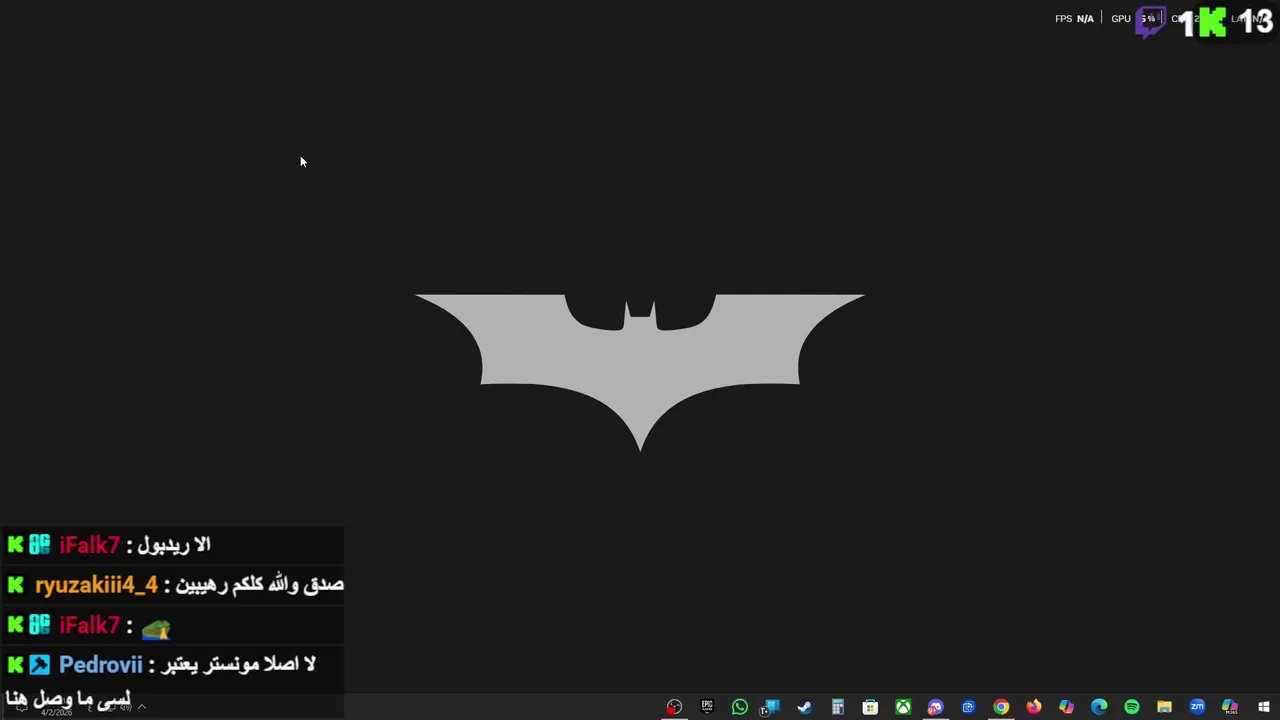Launch Epic Games Launcher from taskbar
Viewport: 1280px width, 720px height.
tap(707, 707)
